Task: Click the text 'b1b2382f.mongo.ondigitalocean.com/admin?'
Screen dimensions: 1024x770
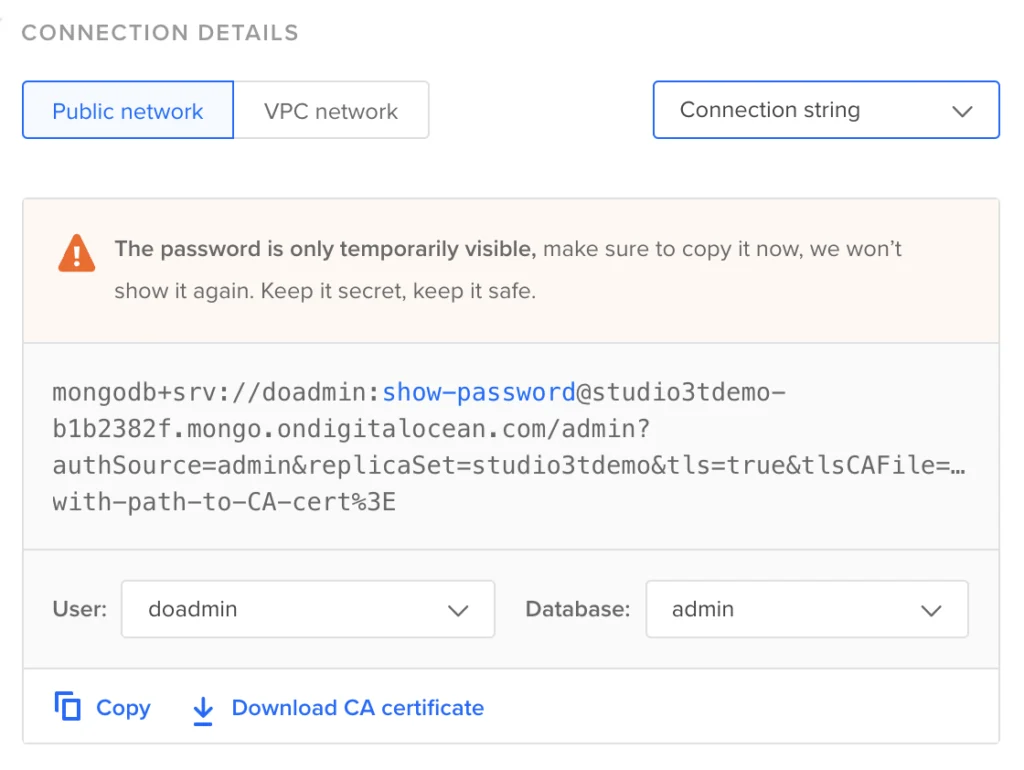Action: (x=351, y=428)
